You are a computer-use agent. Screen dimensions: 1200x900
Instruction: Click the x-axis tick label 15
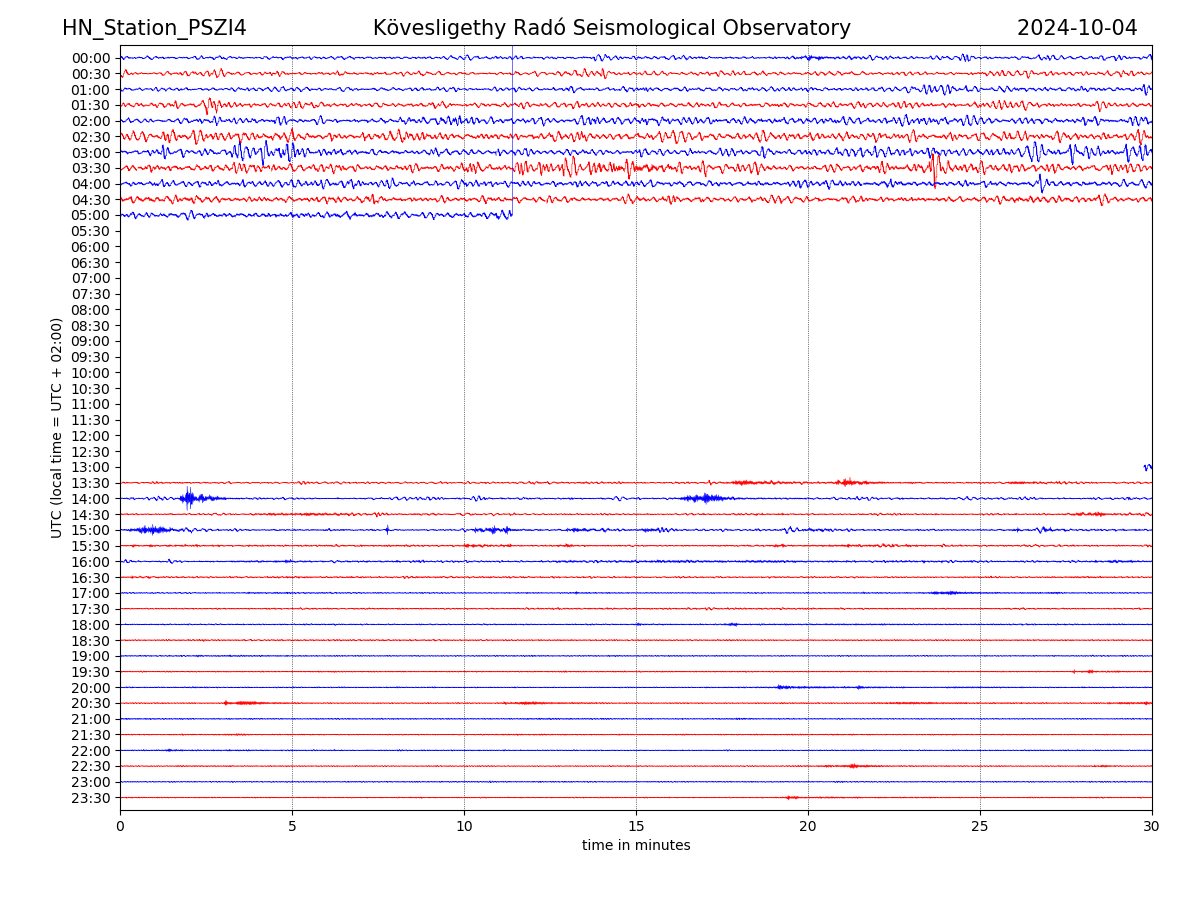tap(636, 827)
